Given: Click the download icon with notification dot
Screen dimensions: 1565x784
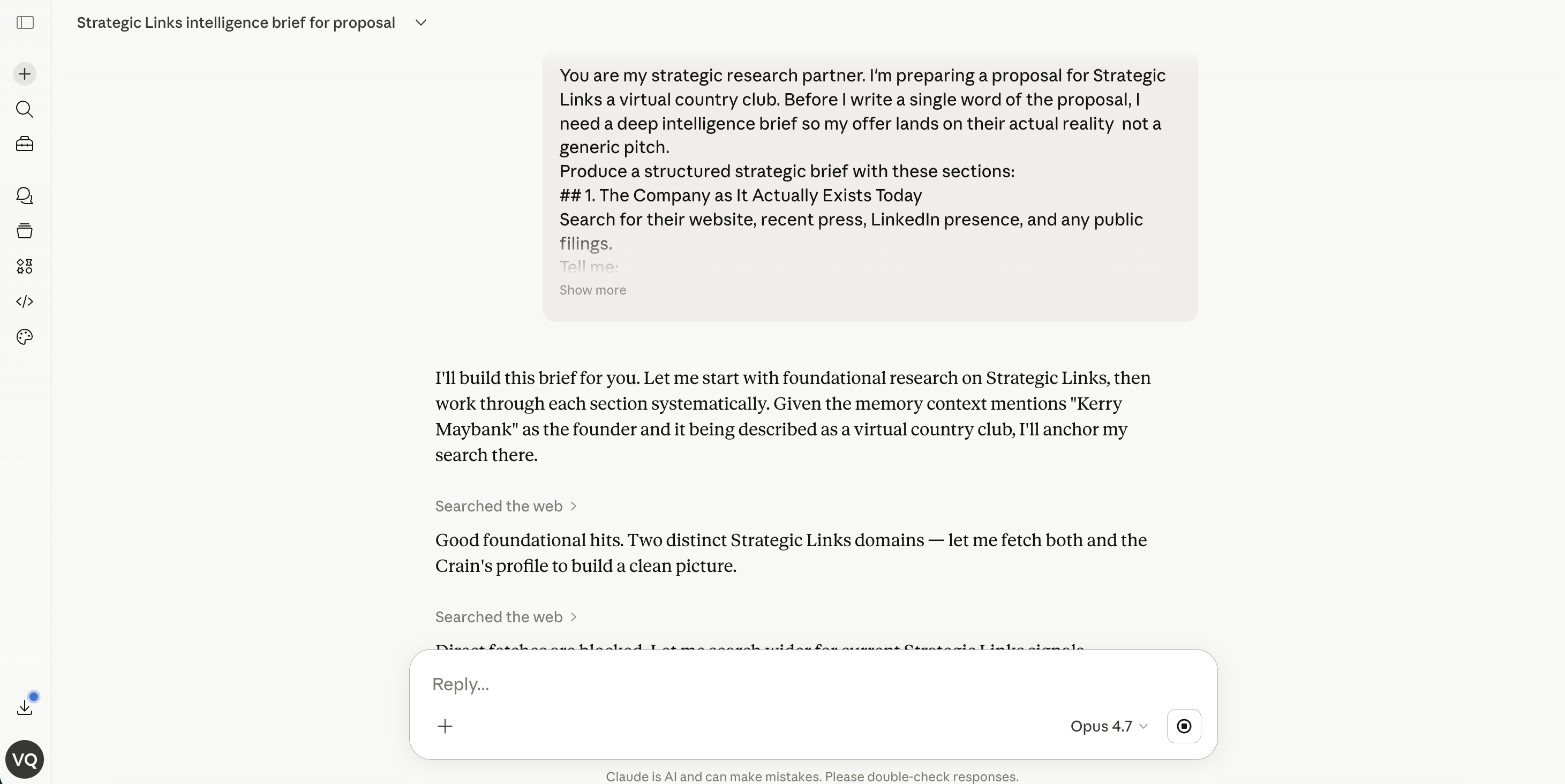Looking at the screenshot, I should [x=25, y=707].
